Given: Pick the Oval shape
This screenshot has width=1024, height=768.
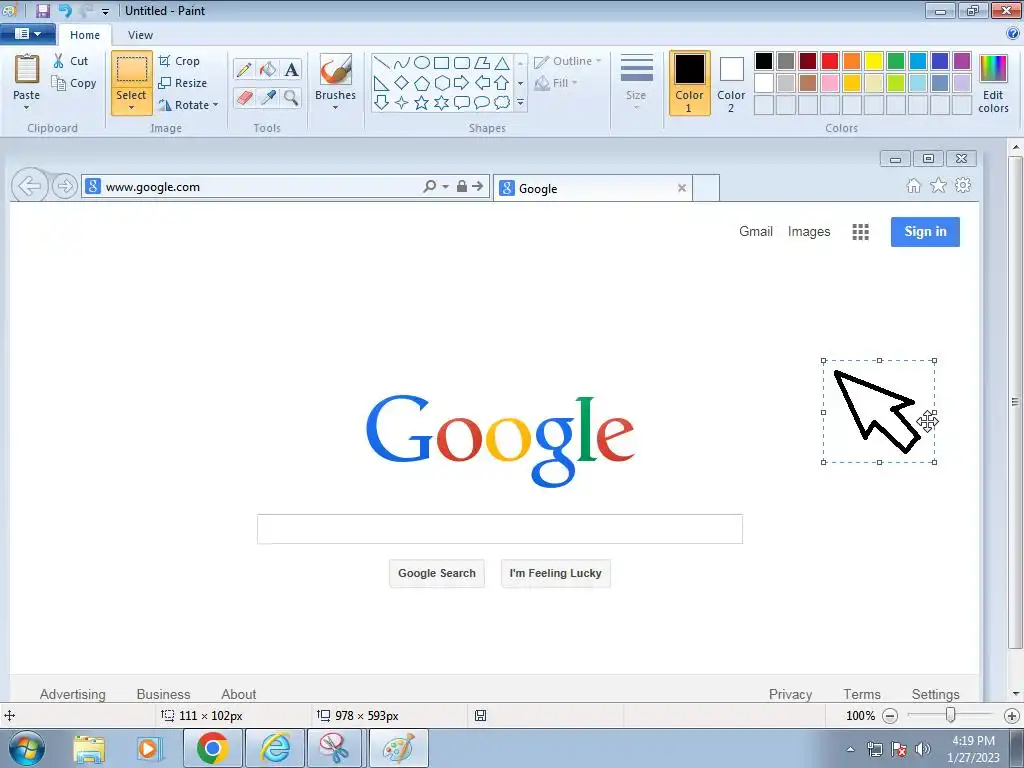Looking at the screenshot, I should (422, 63).
